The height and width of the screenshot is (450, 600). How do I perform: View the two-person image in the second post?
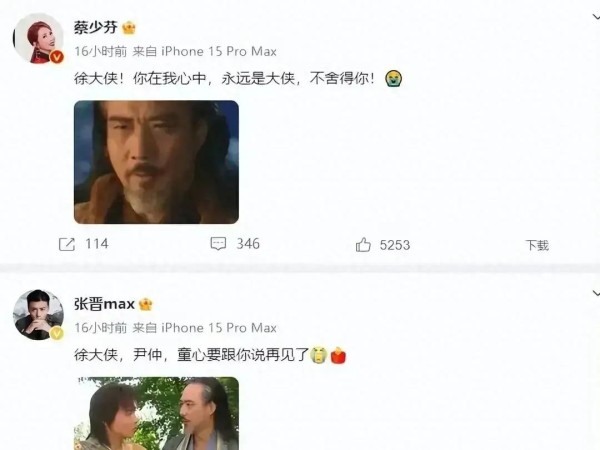tap(156, 414)
